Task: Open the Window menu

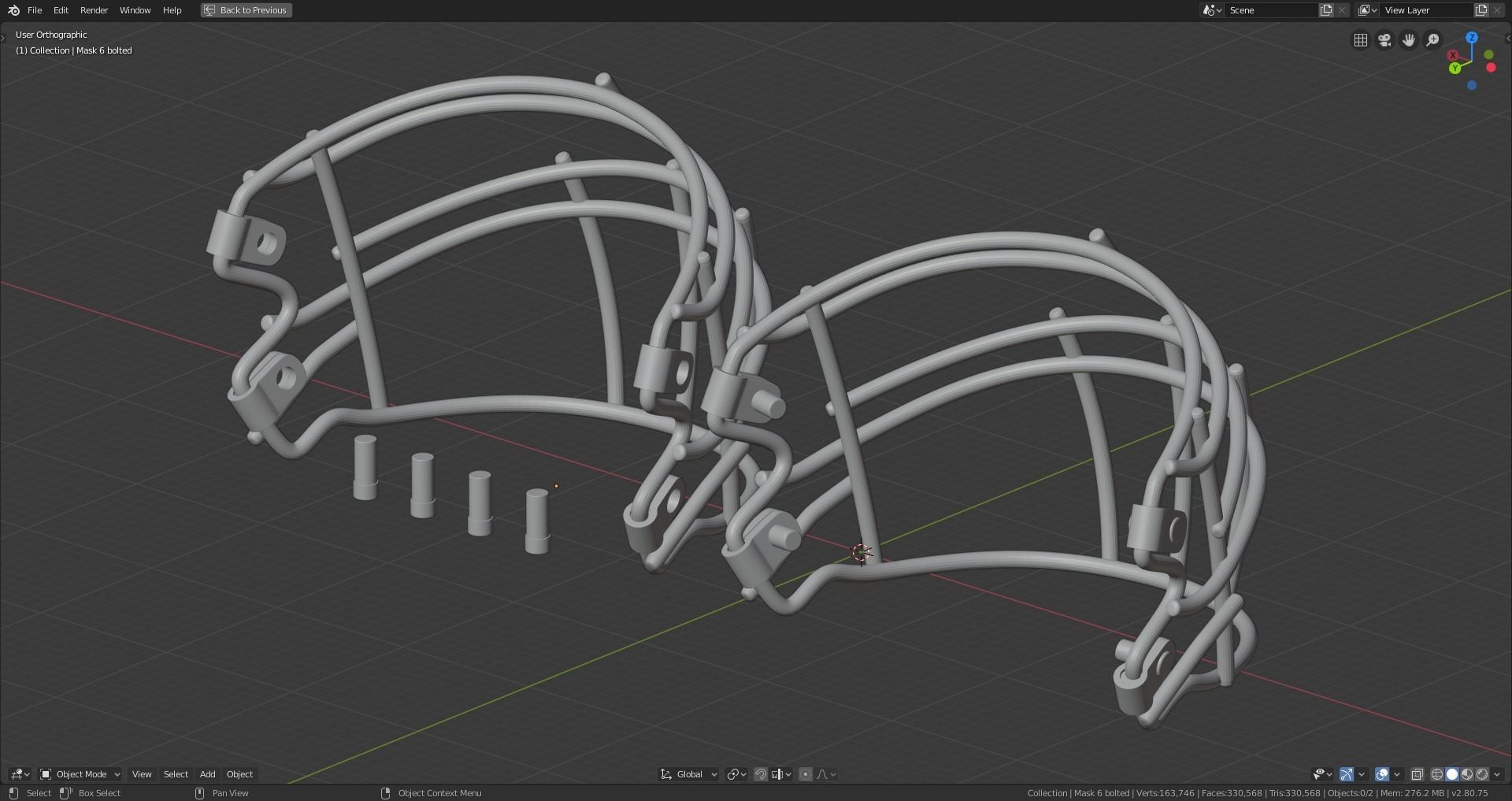Action: click(135, 10)
